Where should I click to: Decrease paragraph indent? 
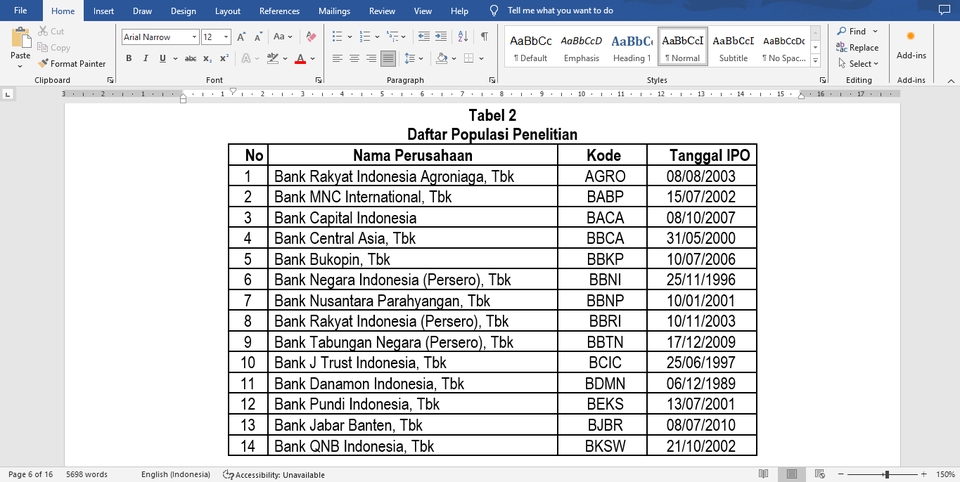[x=424, y=37]
